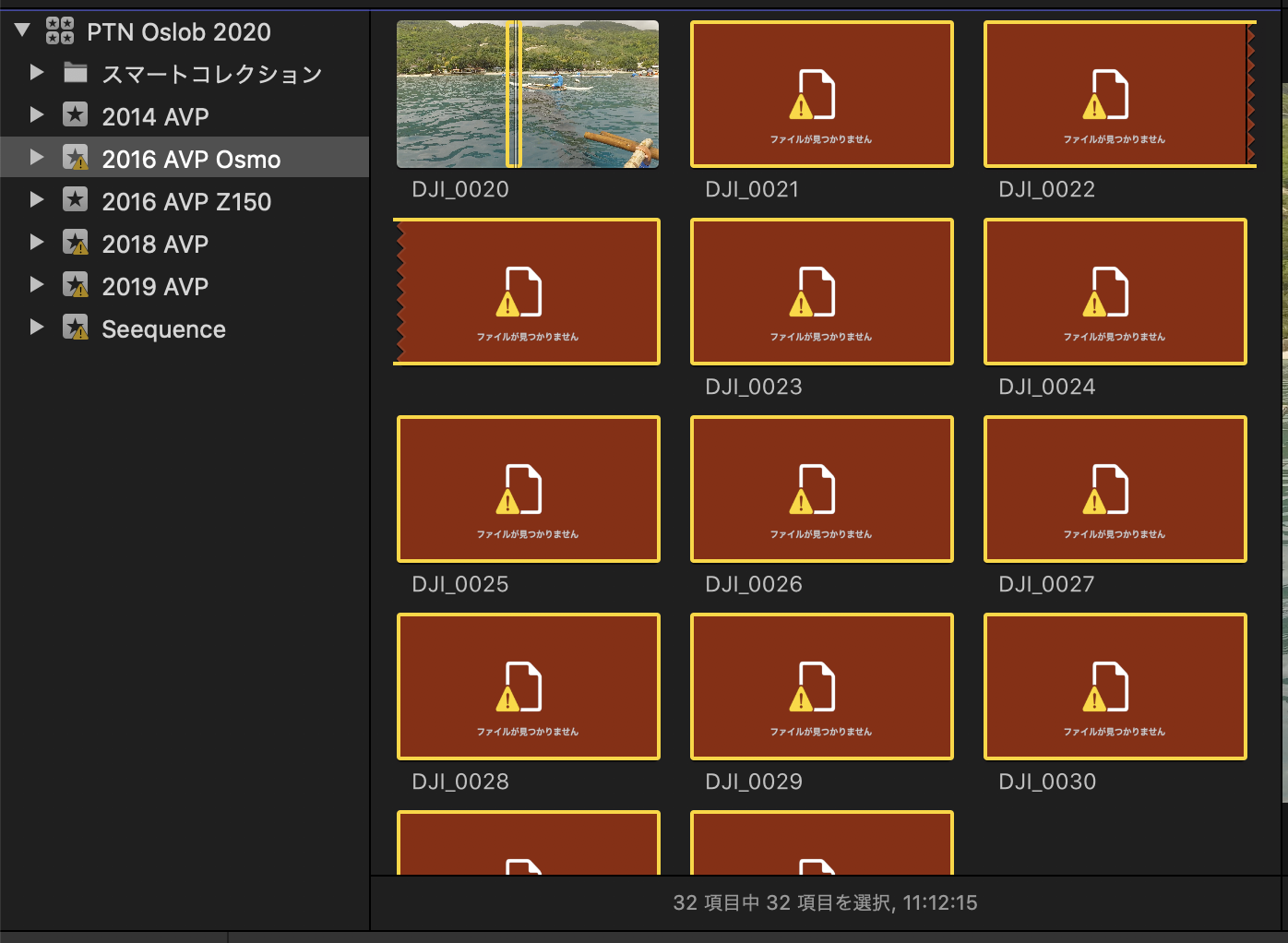Select the PTN Oslob 2020 library name
The image size is (1288, 943).
pyautogui.click(x=179, y=32)
